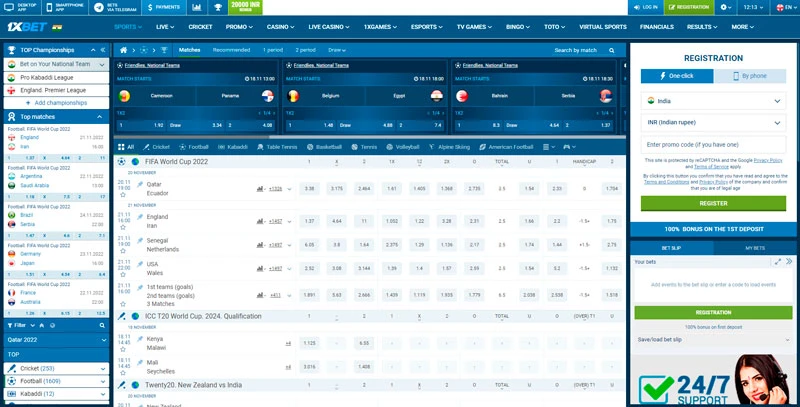
Task: Open the Esports menu
Action: [x=427, y=27]
